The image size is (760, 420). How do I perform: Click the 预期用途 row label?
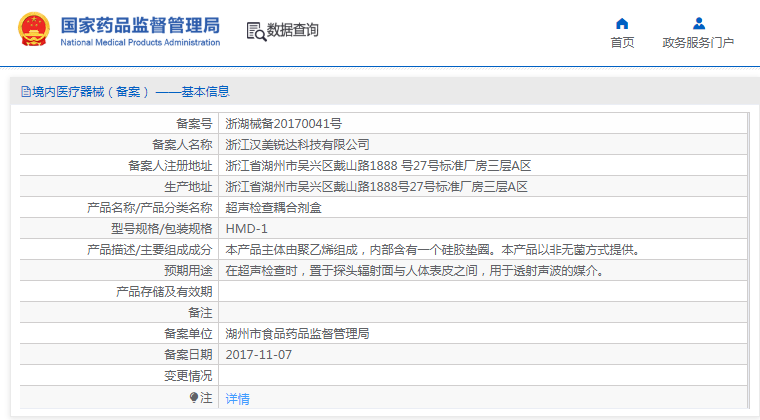point(188,270)
